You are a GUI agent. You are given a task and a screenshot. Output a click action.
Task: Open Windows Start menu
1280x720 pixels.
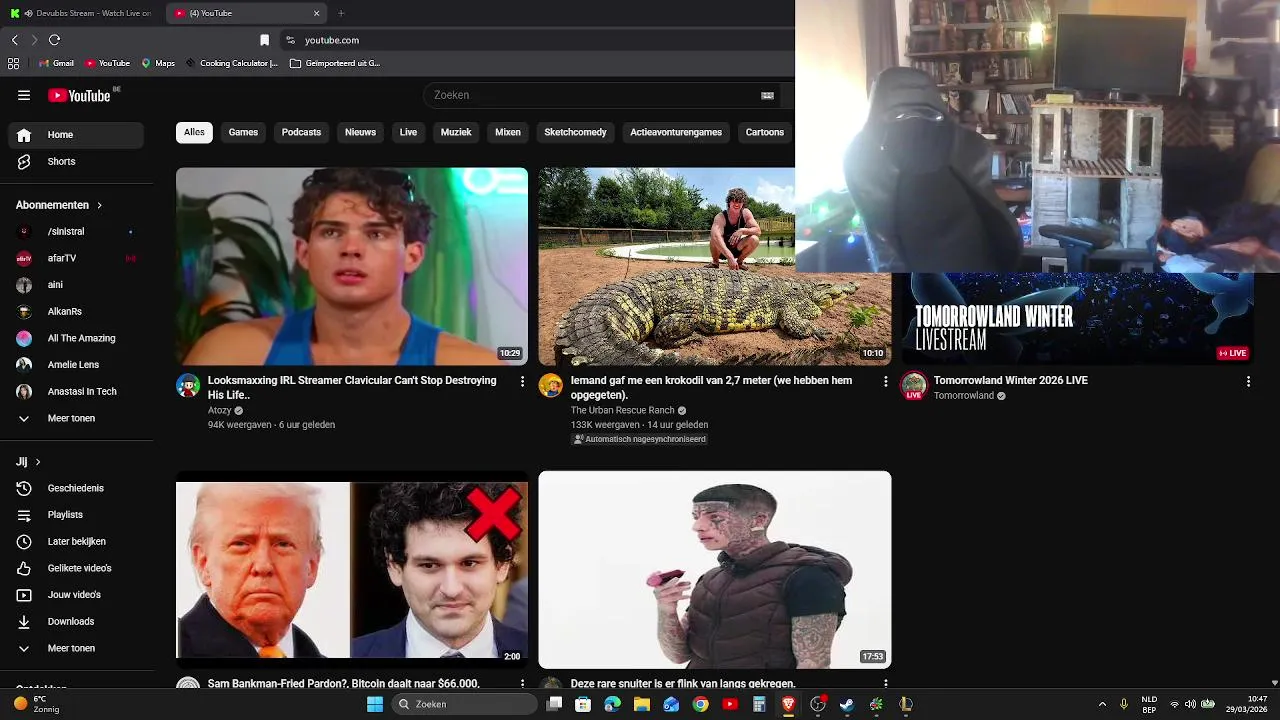[x=375, y=704]
